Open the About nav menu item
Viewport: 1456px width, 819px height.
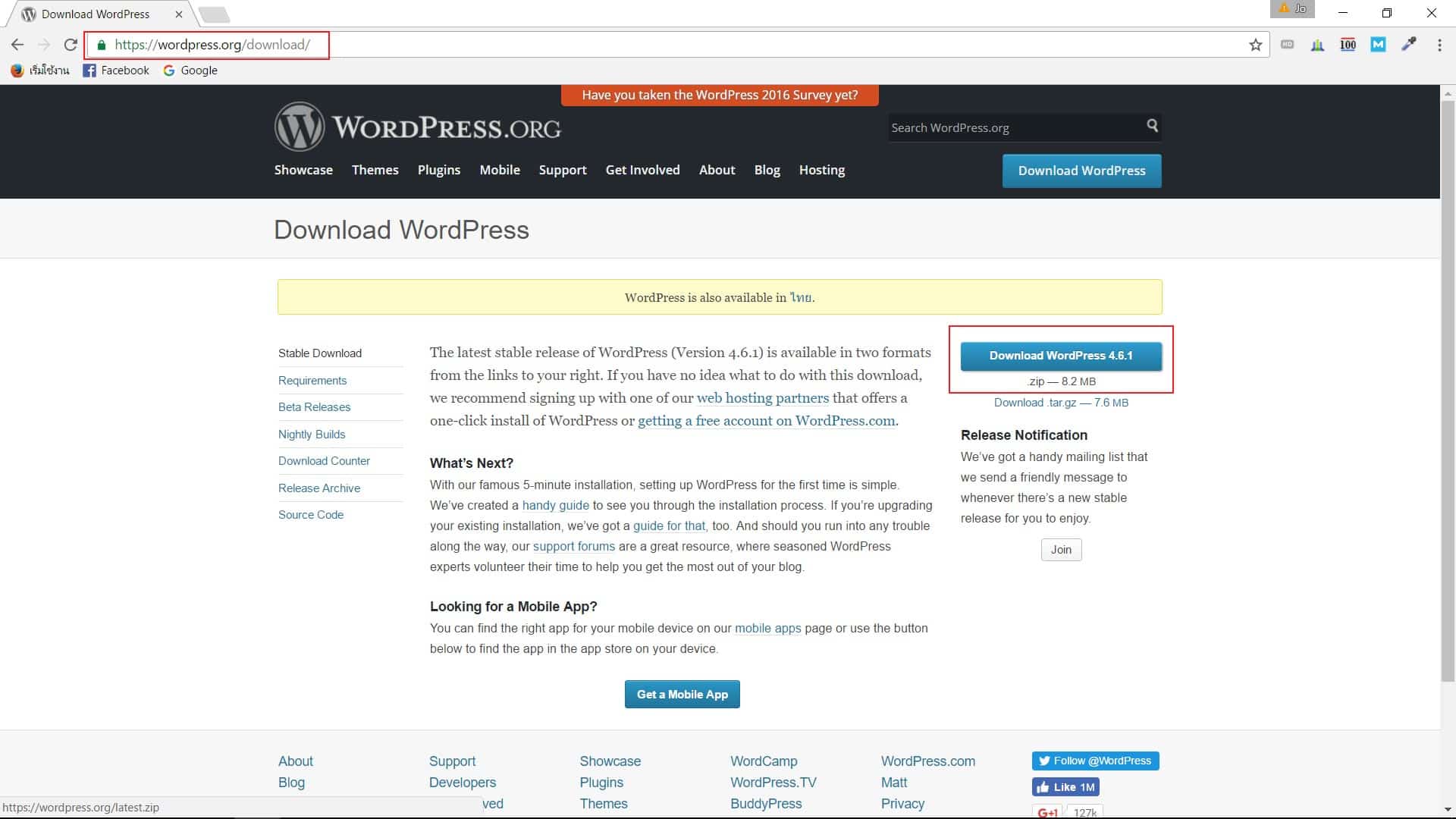pyautogui.click(x=717, y=170)
